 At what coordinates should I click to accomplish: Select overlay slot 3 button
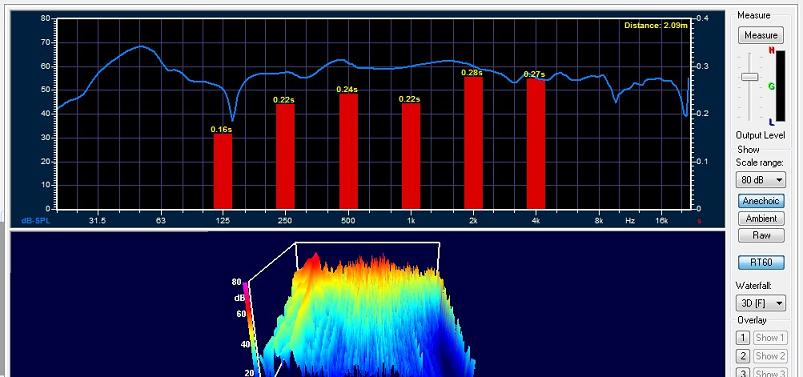[743, 372]
